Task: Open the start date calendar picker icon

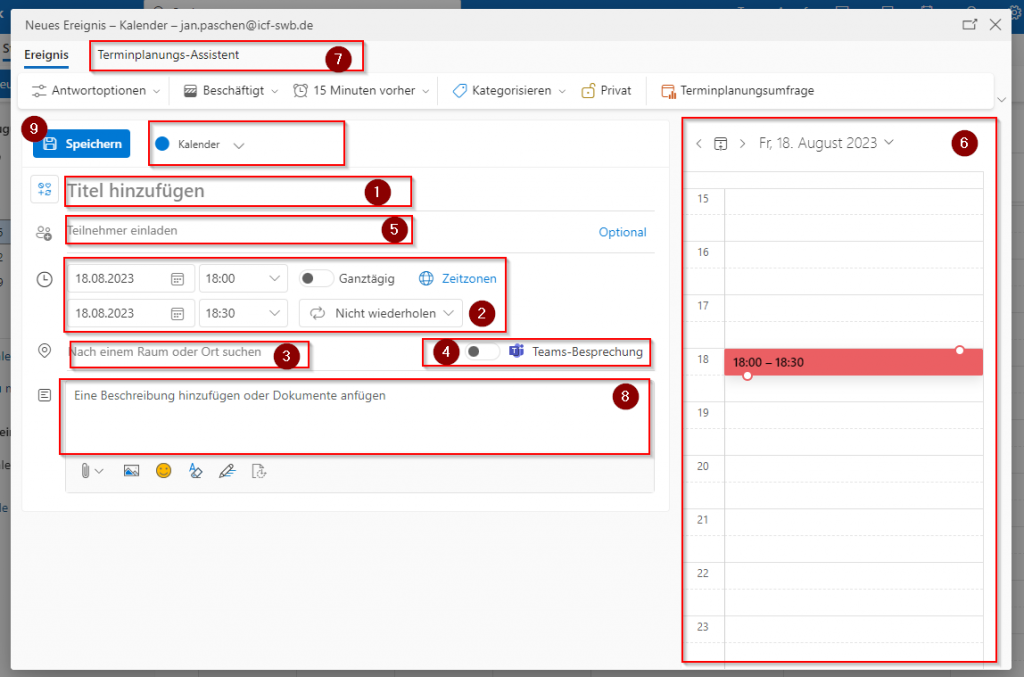Action: [177, 279]
